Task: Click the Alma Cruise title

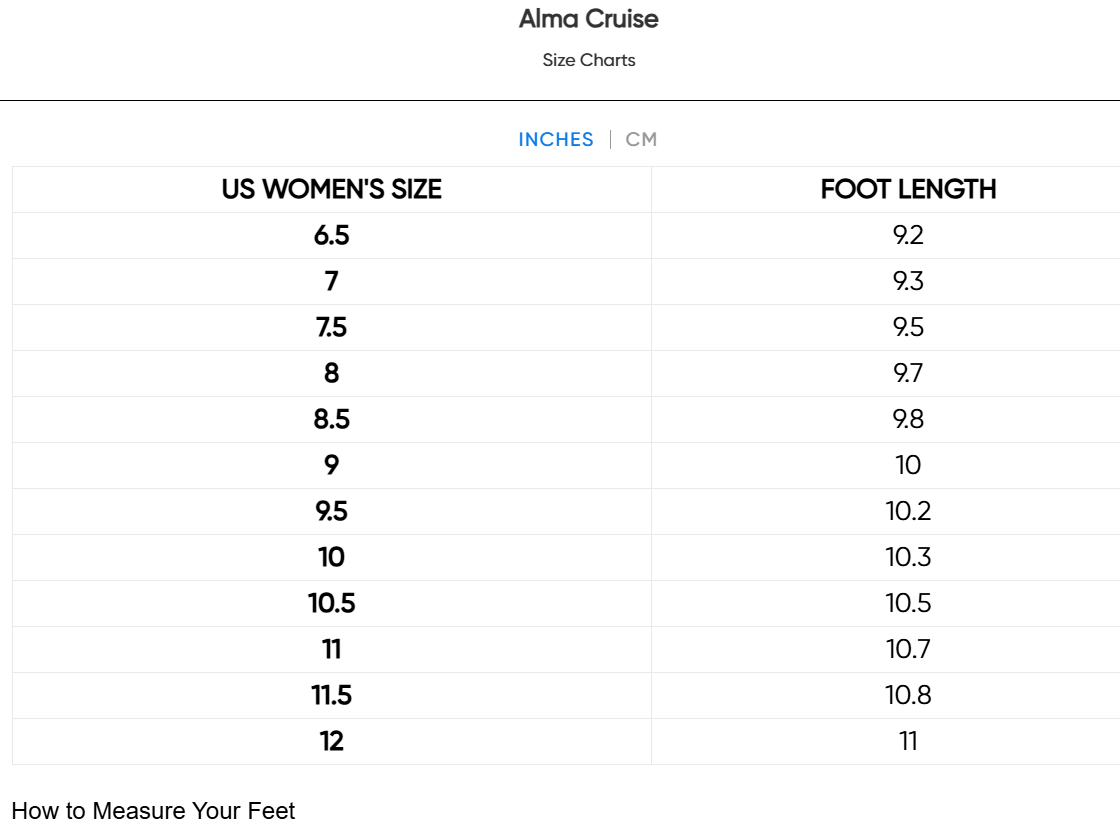Action: (589, 19)
